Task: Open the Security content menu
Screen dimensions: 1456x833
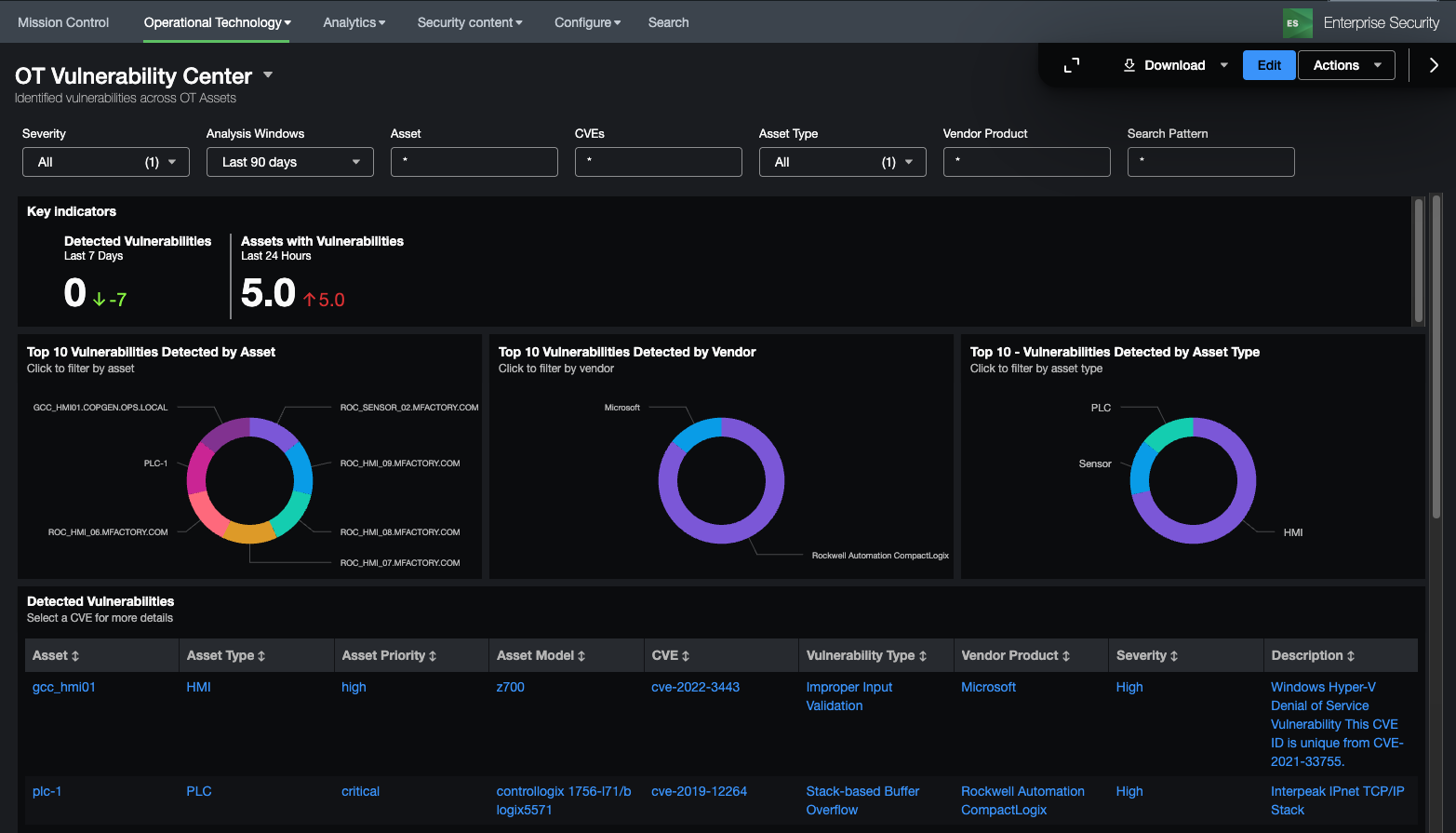Action: [469, 22]
